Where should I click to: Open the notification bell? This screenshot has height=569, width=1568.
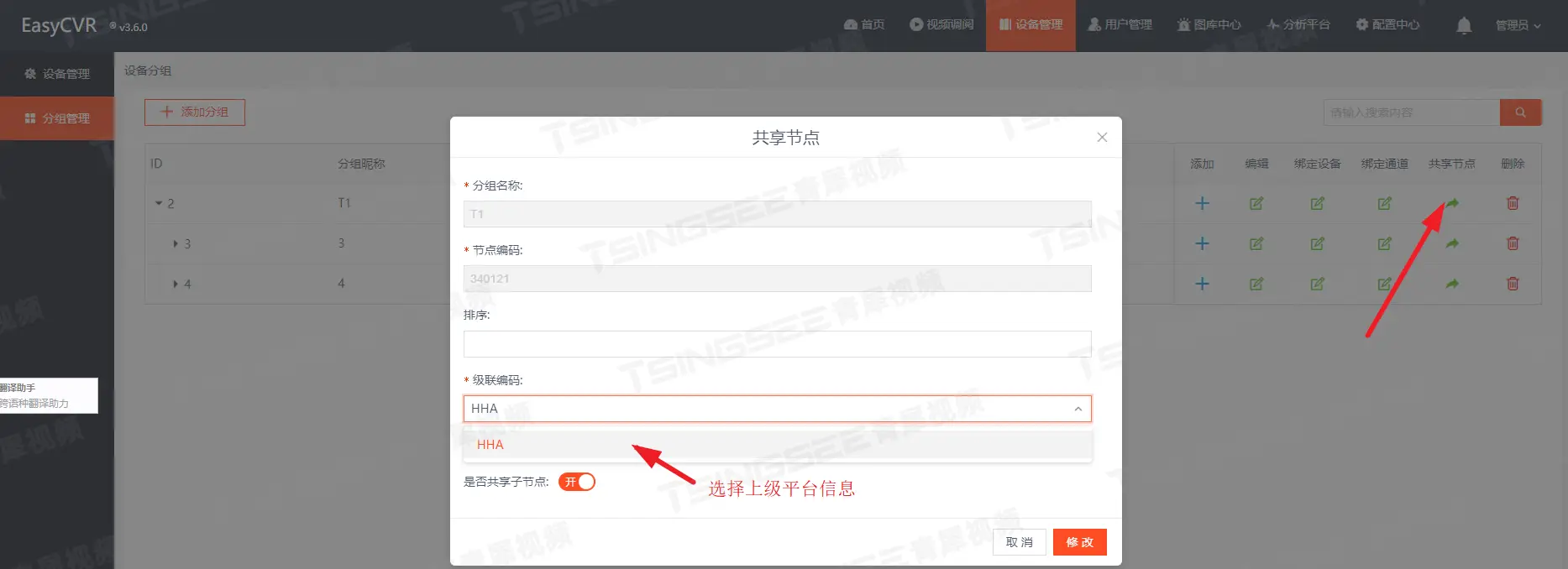pos(1464,25)
